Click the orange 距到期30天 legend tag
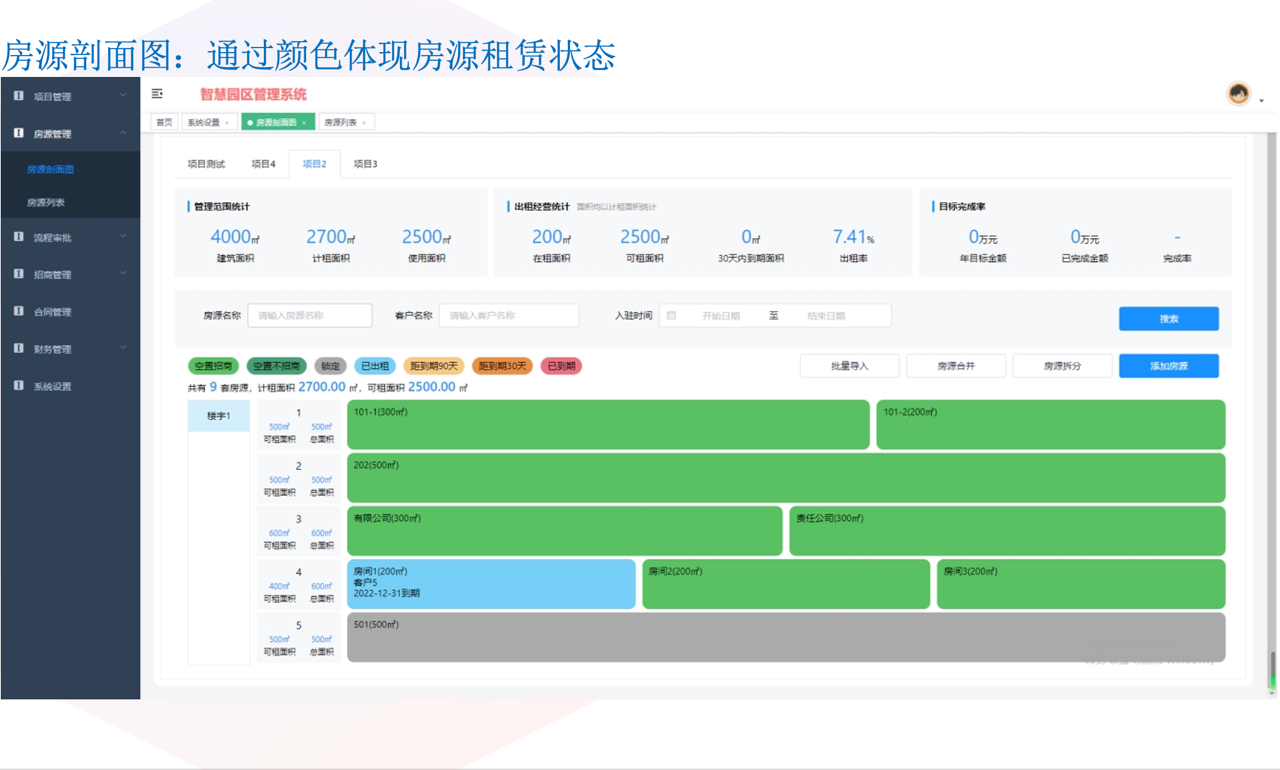The height and width of the screenshot is (770, 1280). 502,366
